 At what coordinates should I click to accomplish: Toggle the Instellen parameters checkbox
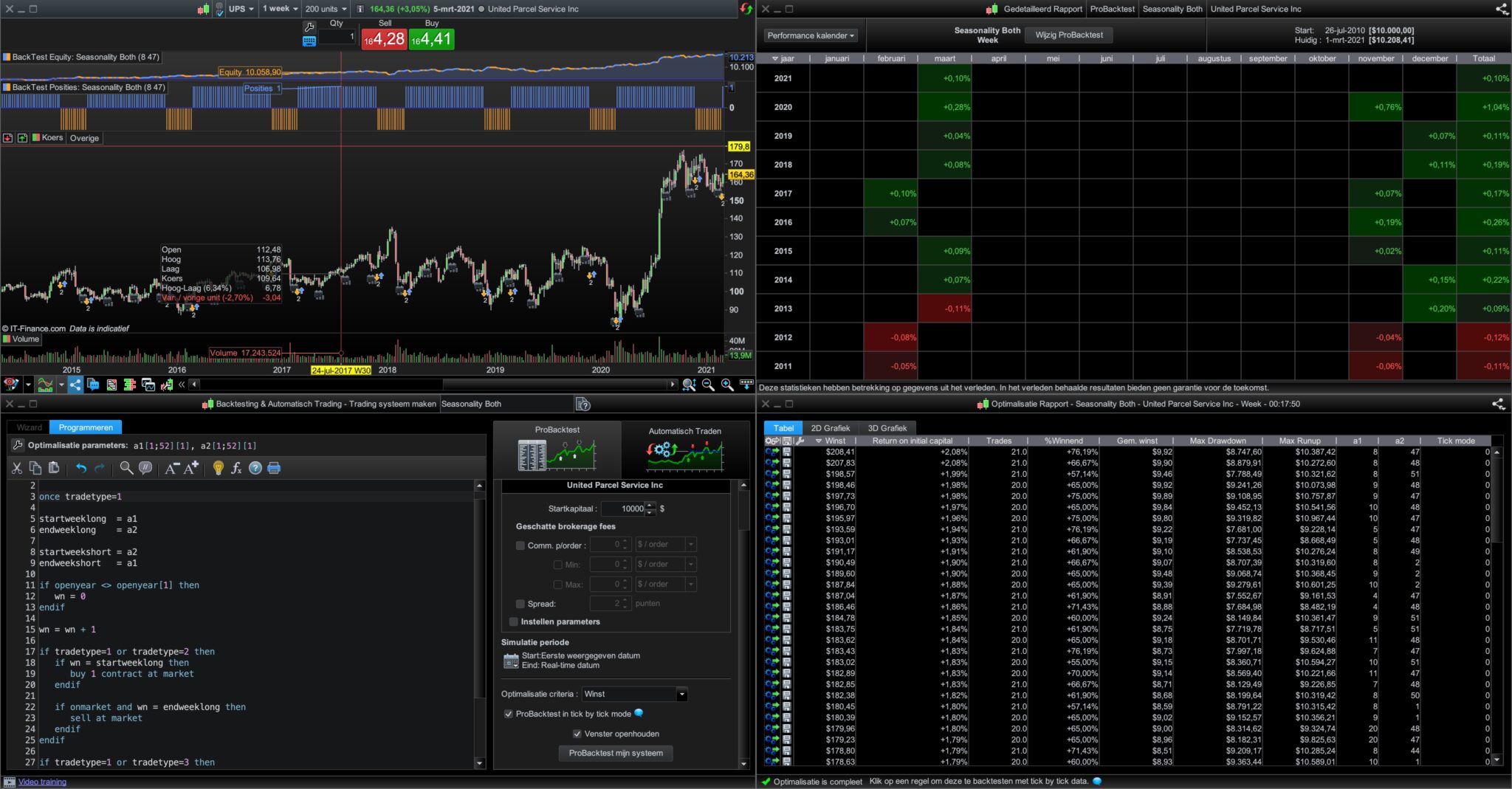514,621
